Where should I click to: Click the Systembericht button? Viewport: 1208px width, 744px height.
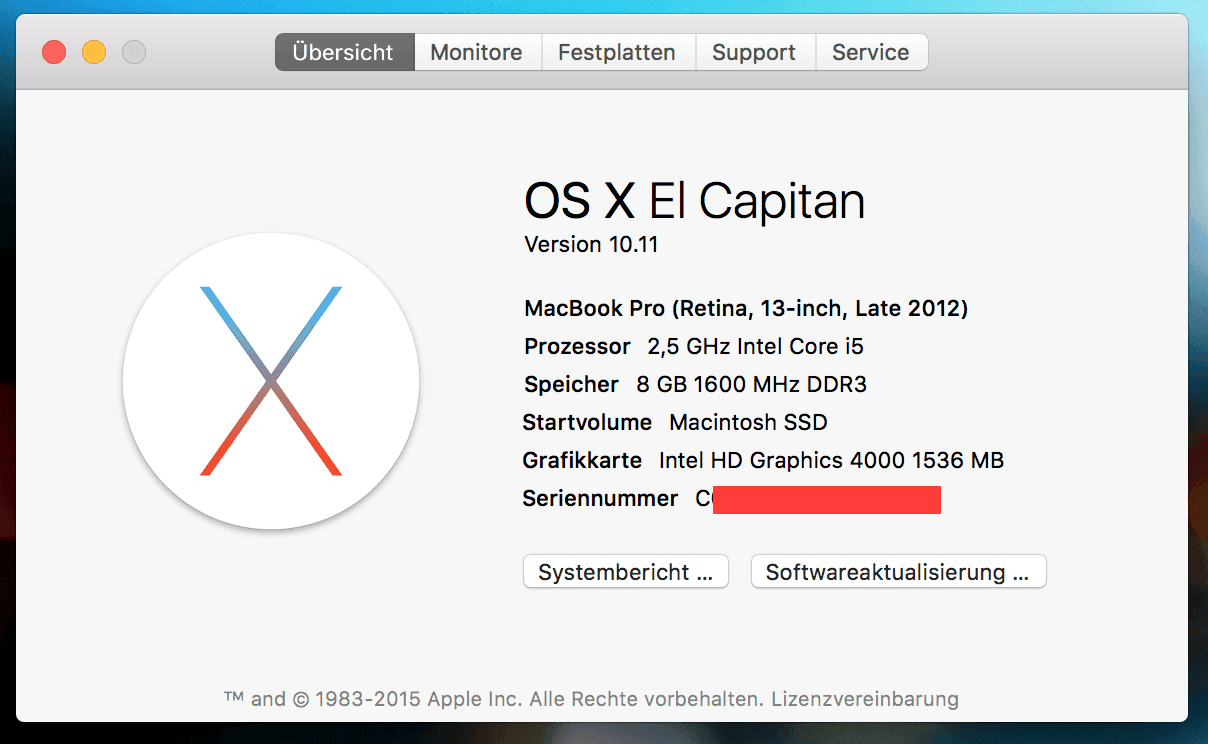[626, 572]
